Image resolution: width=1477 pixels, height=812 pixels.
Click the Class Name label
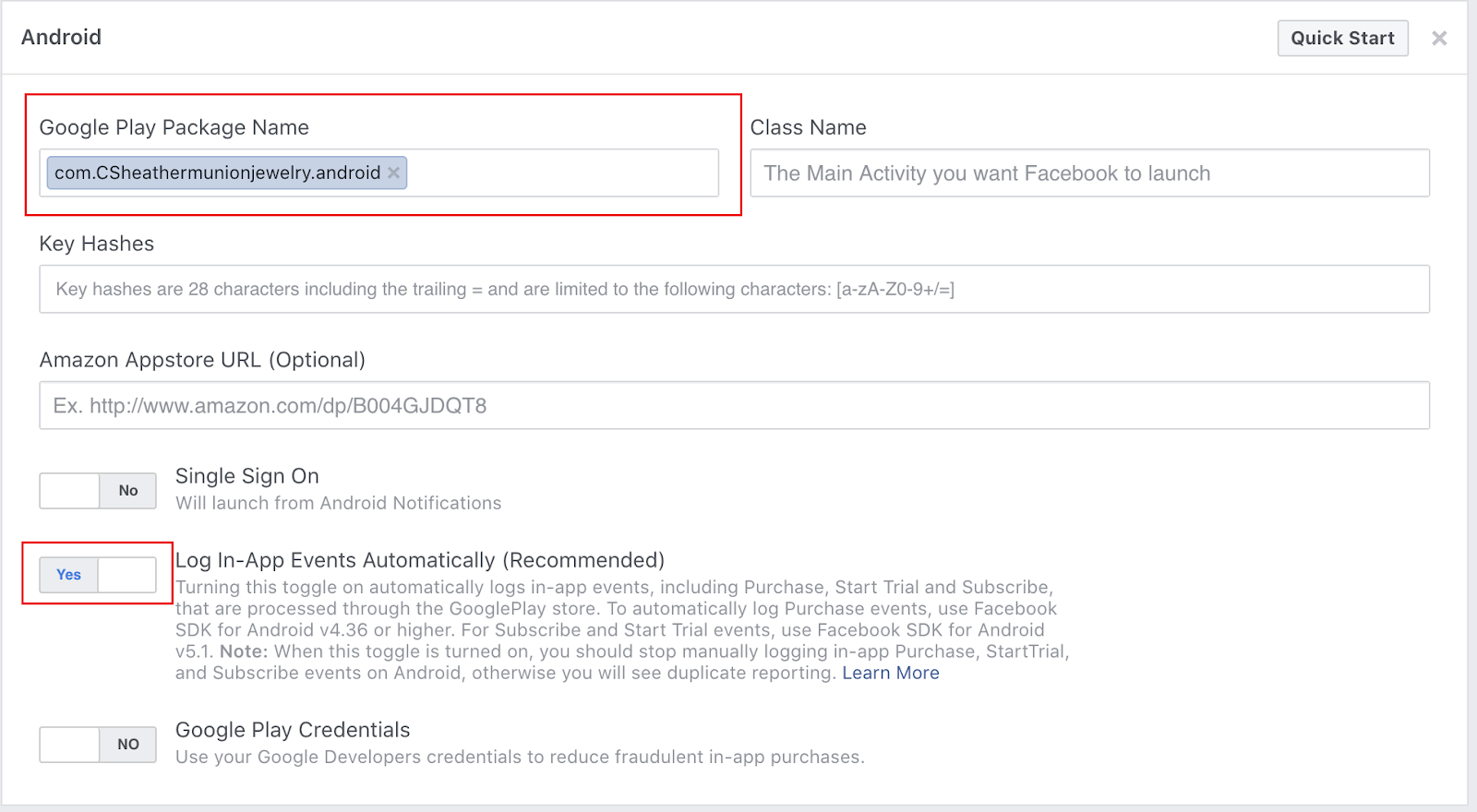[x=808, y=127]
